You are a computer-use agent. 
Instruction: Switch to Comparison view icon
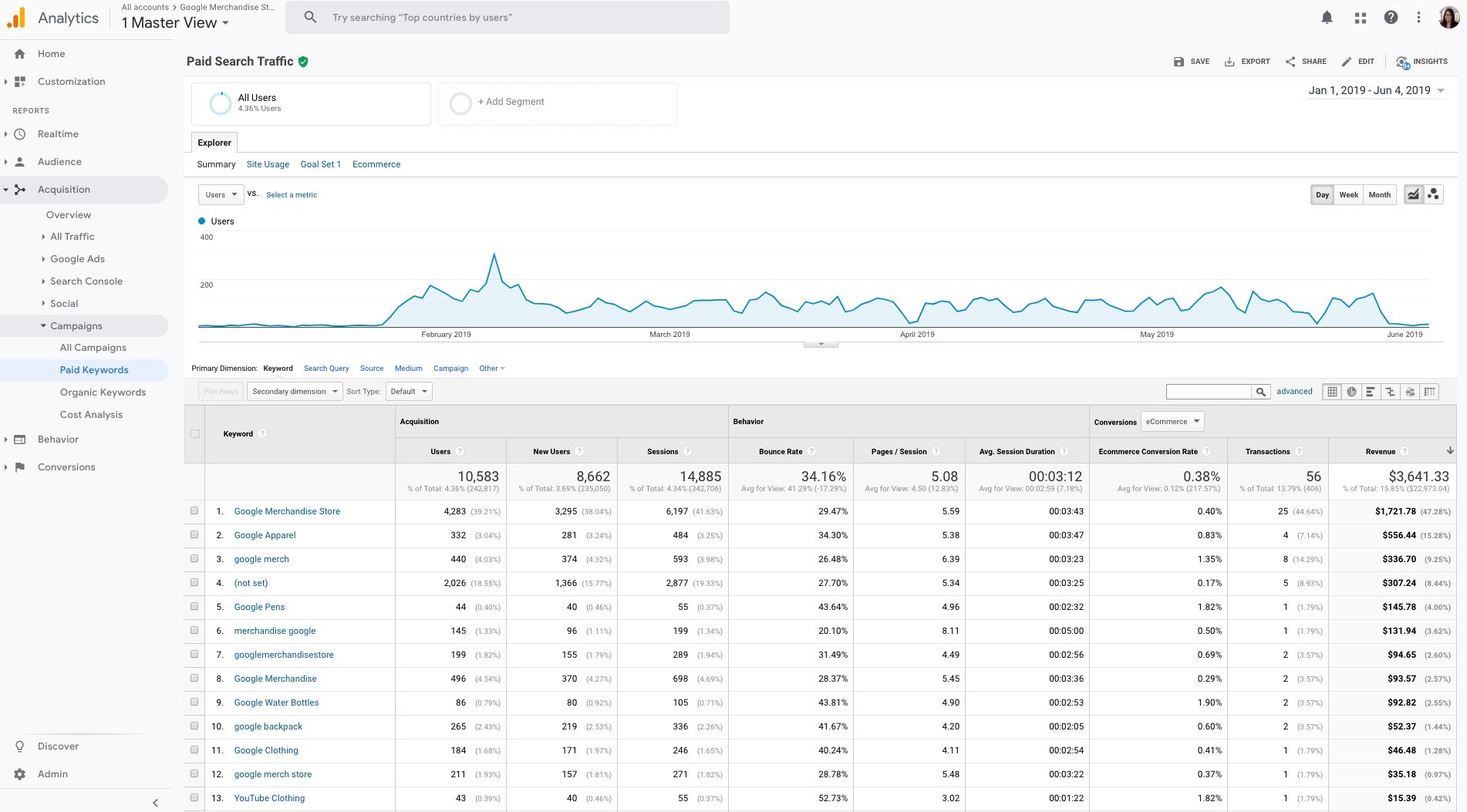[x=1390, y=392]
